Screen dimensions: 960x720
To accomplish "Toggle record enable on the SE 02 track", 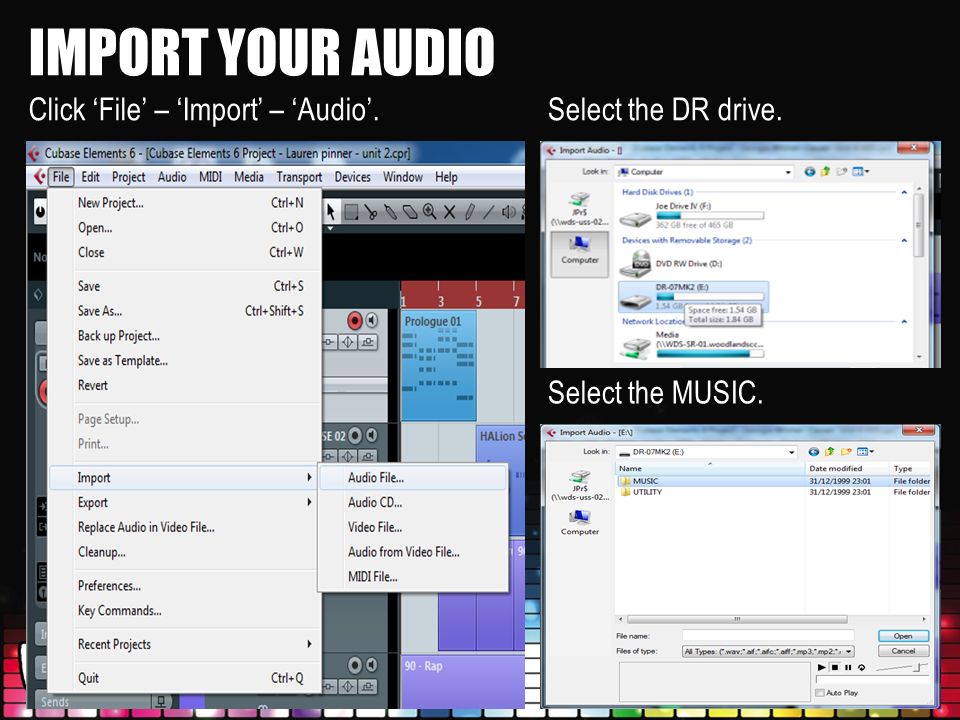I will [x=354, y=435].
